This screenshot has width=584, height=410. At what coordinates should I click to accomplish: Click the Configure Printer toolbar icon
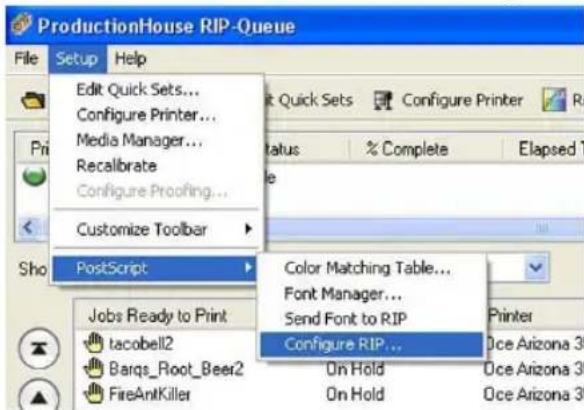[383, 101]
